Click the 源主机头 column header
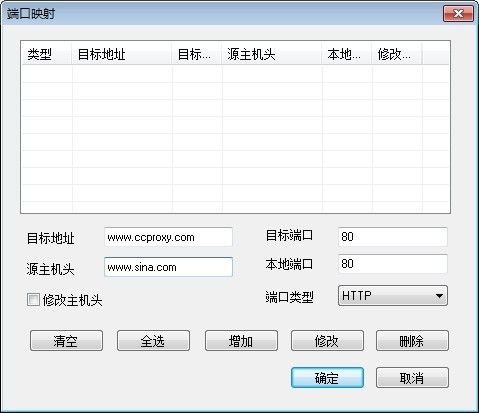479x413 pixels. click(272, 54)
